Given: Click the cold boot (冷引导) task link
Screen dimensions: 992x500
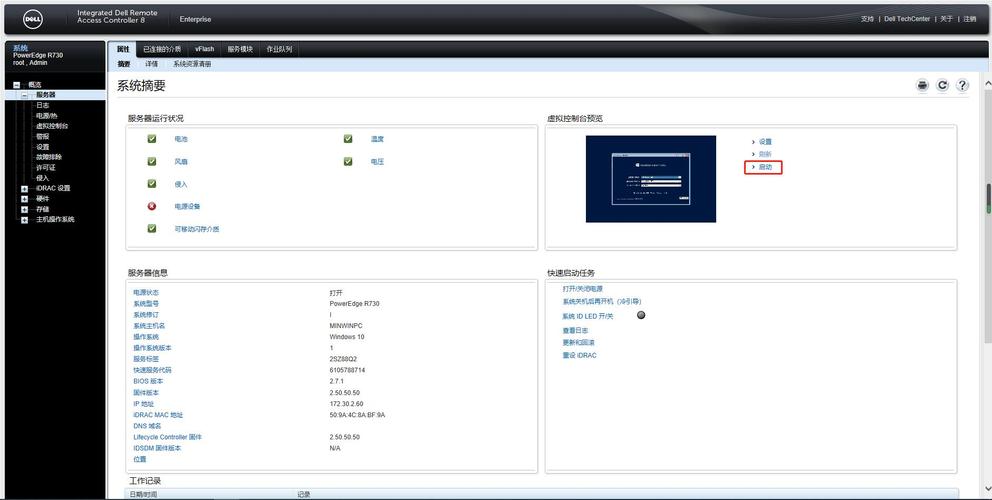Looking at the screenshot, I should pos(602,301).
